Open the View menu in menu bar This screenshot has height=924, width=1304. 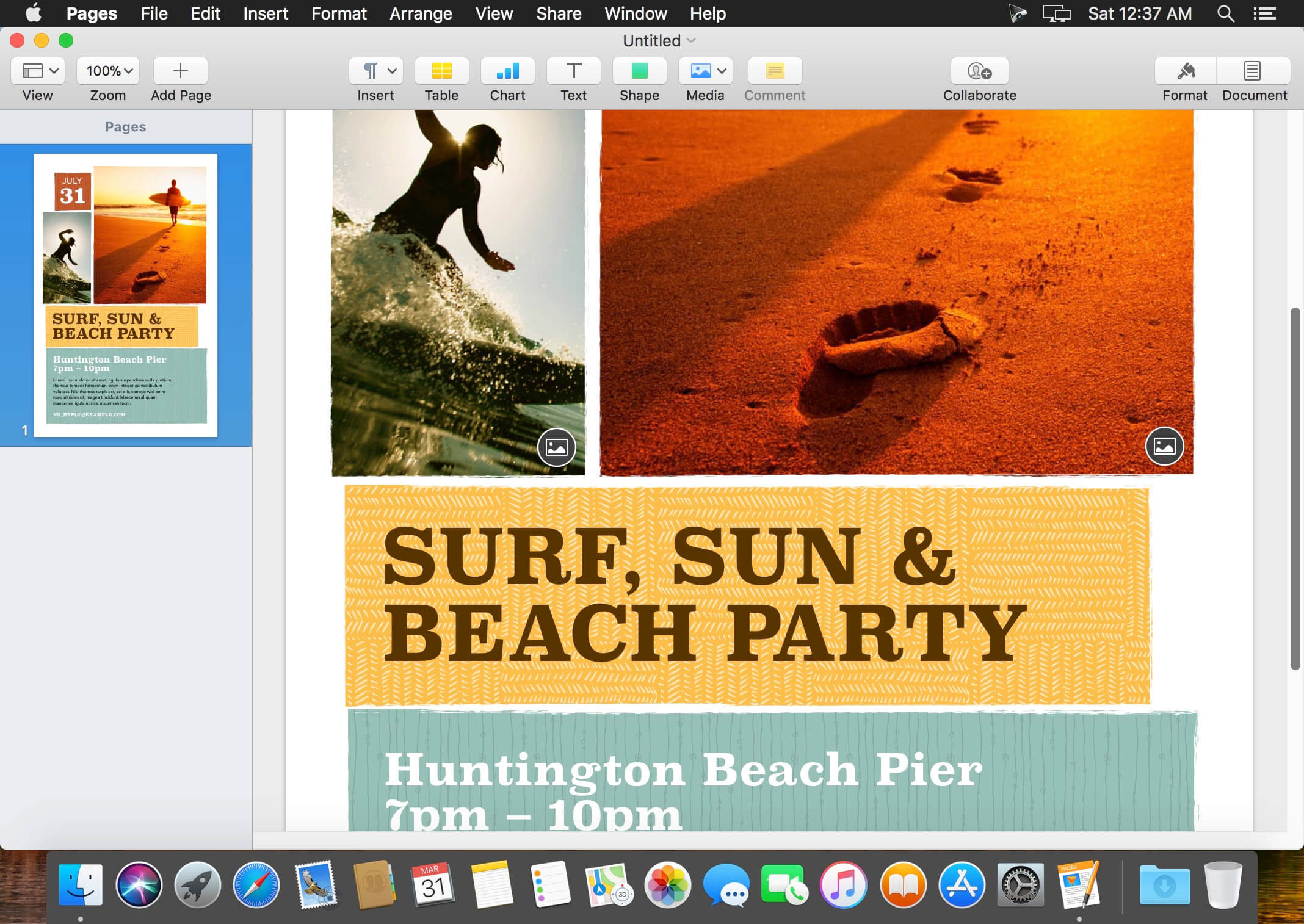(x=494, y=13)
